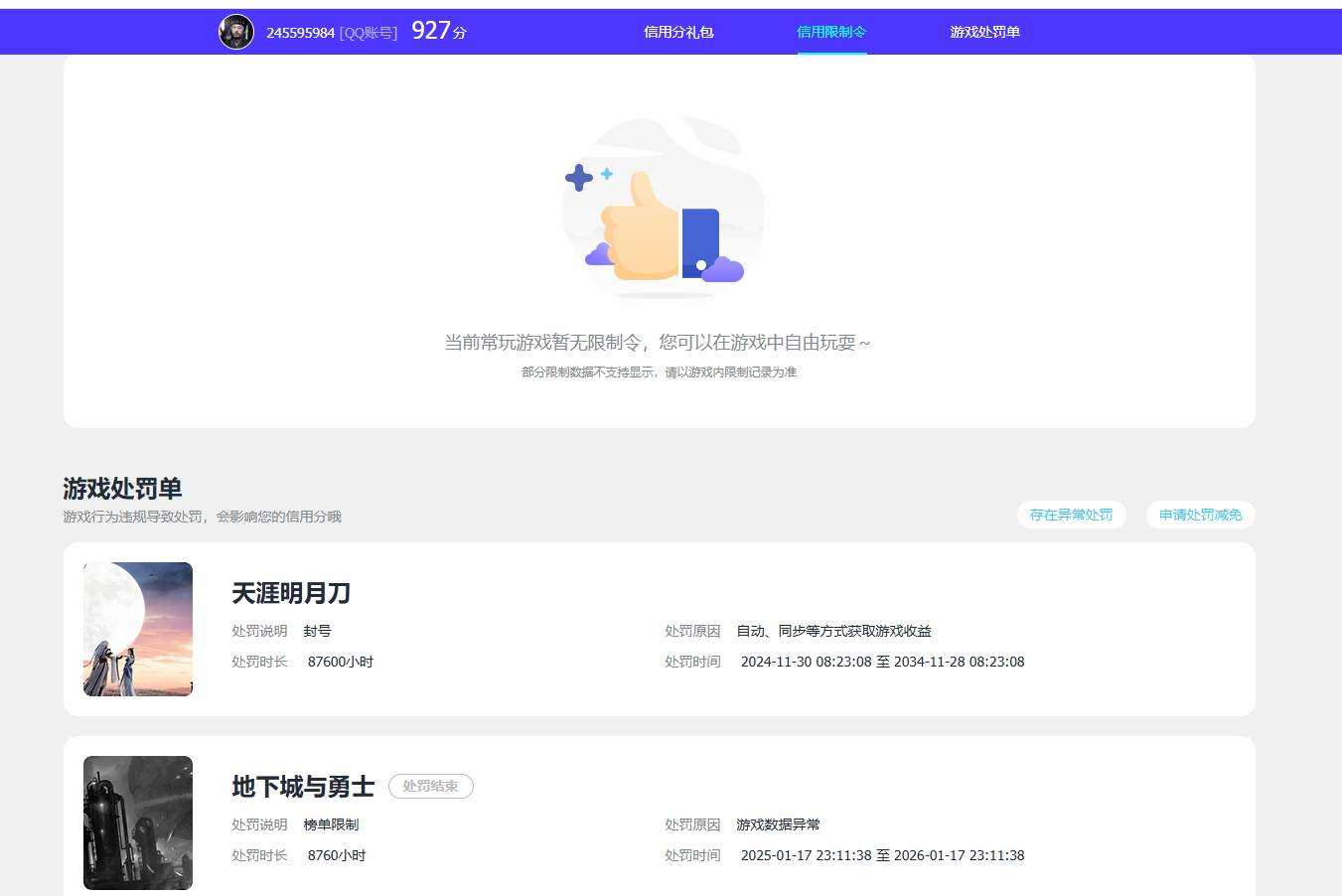The width and height of the screenshot is (1342, 896).
Task: Click the [QQ账号] label in the header
Action: (x=369, y=33)
